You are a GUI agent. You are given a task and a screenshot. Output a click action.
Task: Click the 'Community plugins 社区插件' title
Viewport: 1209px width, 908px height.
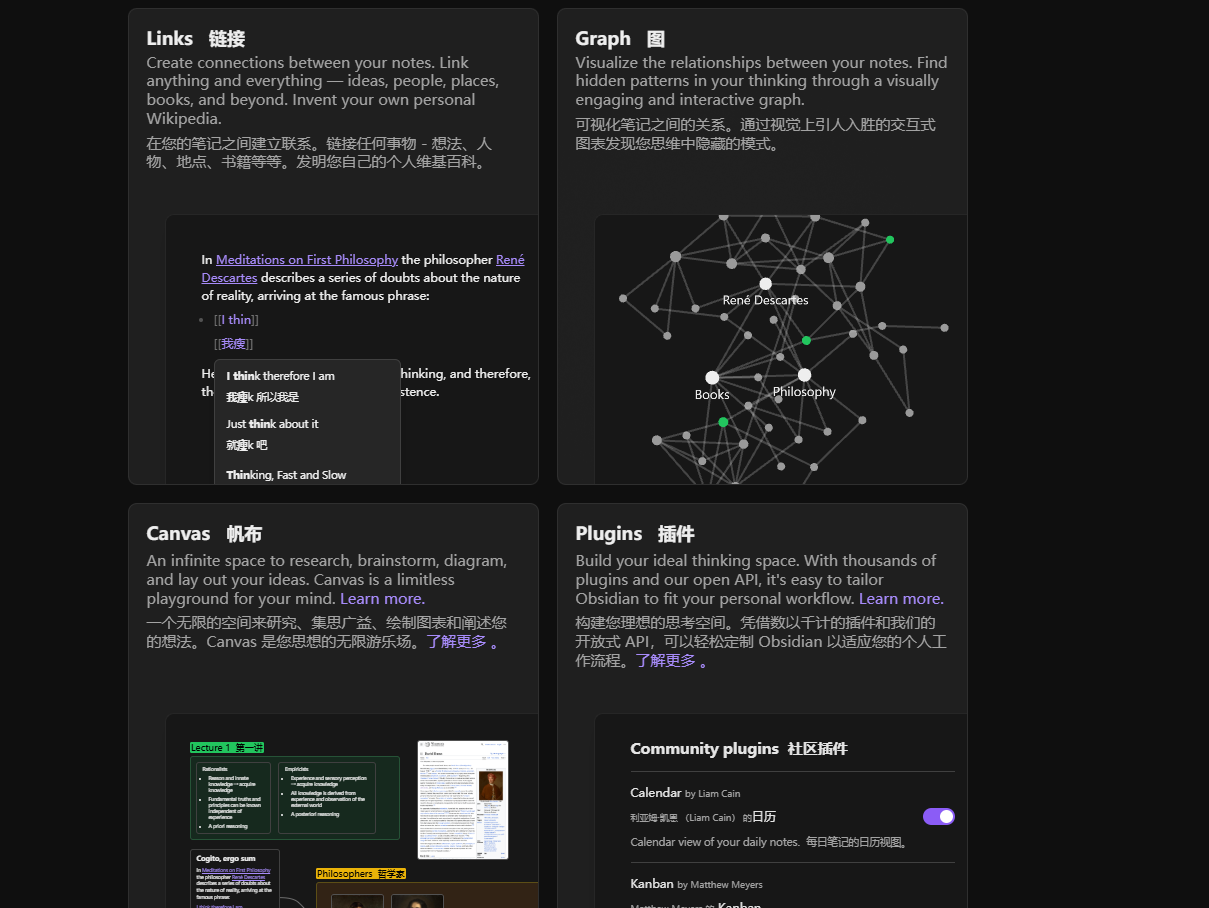coord(739,748)
